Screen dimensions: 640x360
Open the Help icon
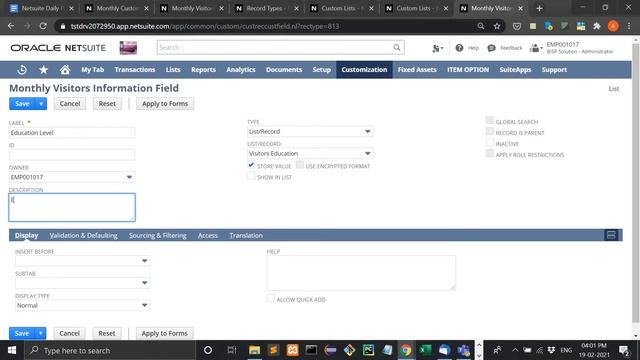459,48
